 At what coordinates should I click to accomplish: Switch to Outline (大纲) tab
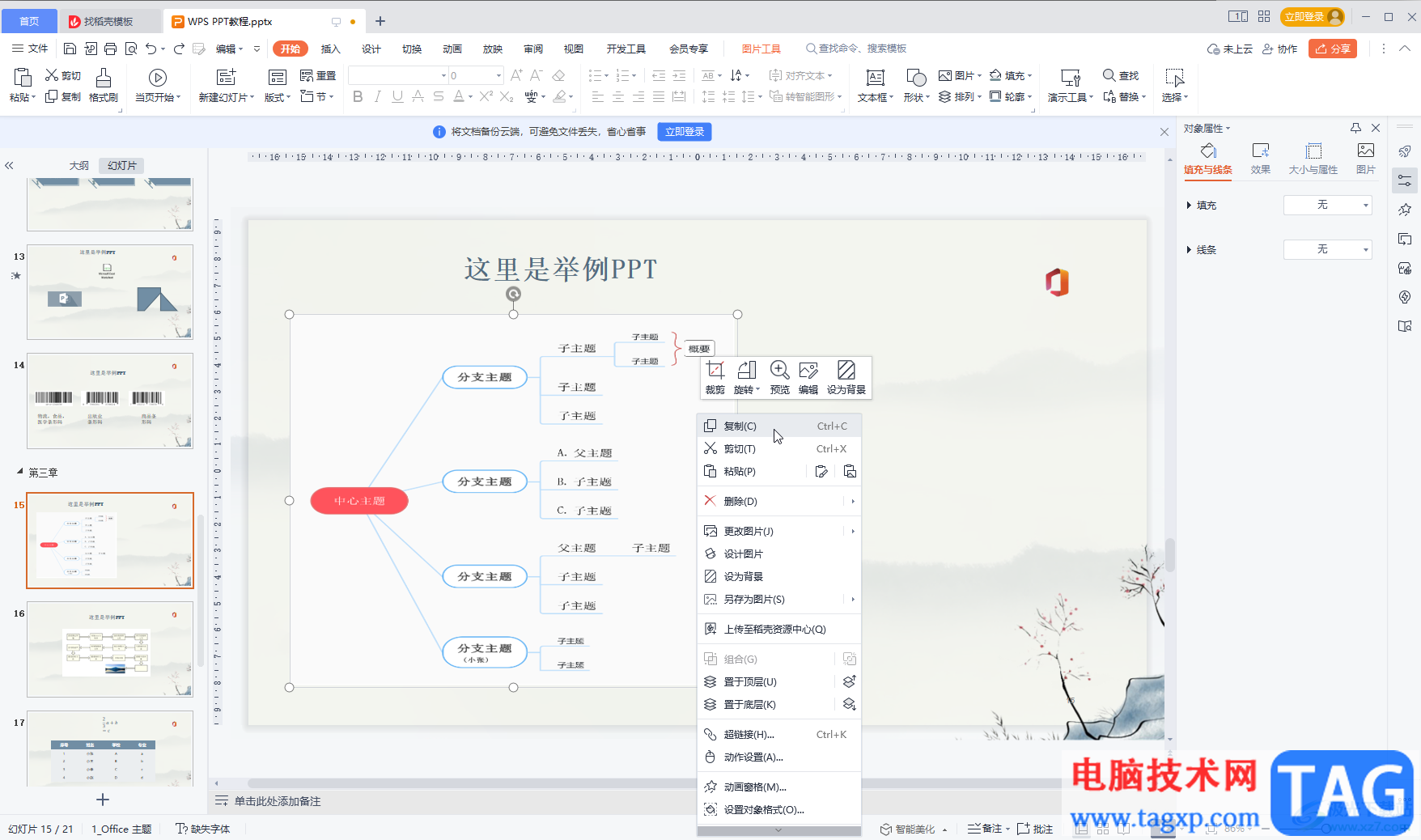coord(79,165)
